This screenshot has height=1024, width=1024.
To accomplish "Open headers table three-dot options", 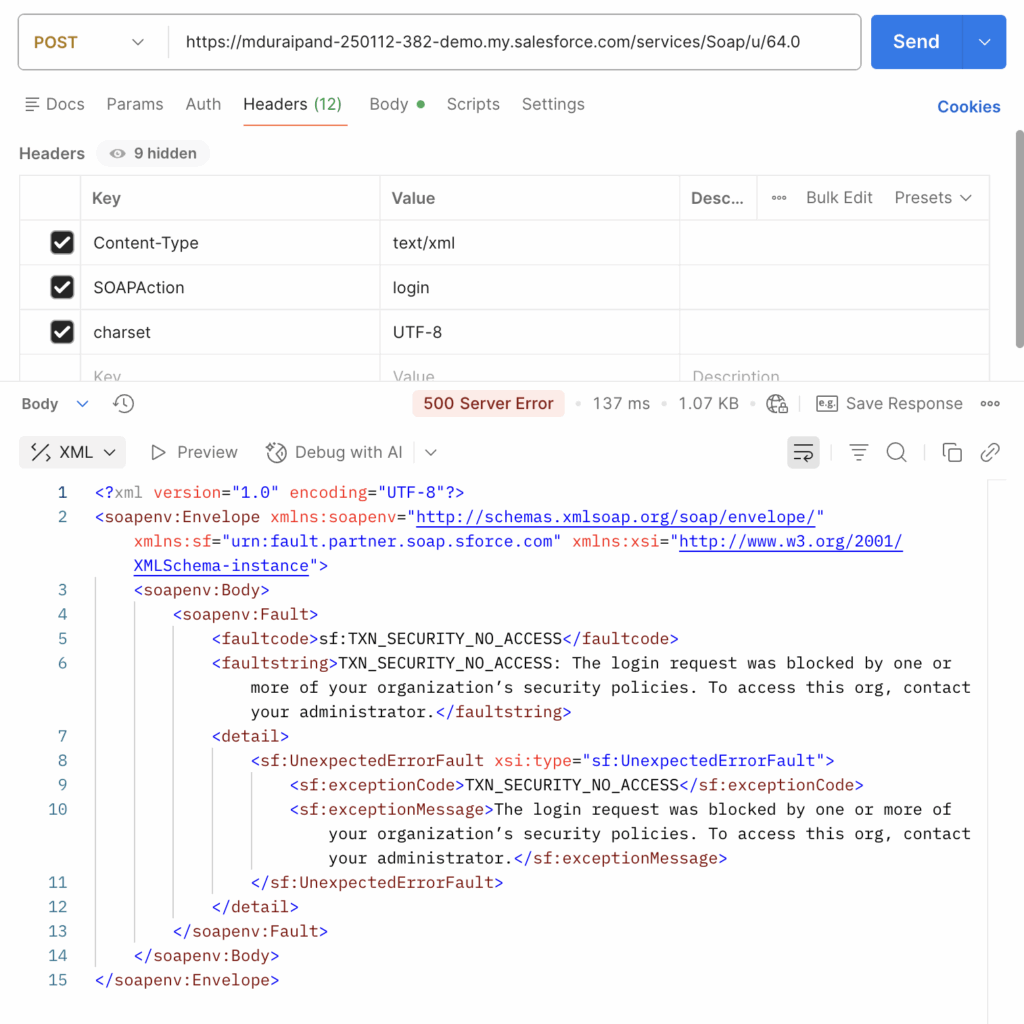I will pyautogui.click(x=779, y=198).
